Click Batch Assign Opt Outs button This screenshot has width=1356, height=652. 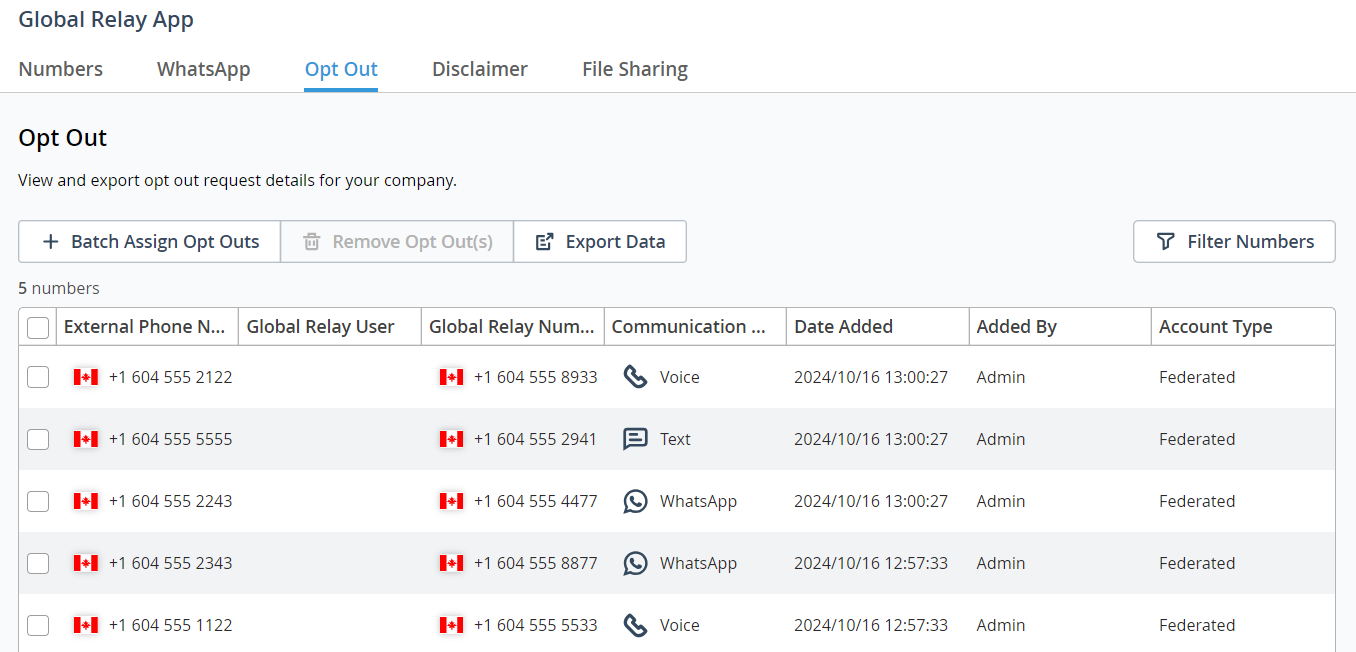[x=150, y=242]
